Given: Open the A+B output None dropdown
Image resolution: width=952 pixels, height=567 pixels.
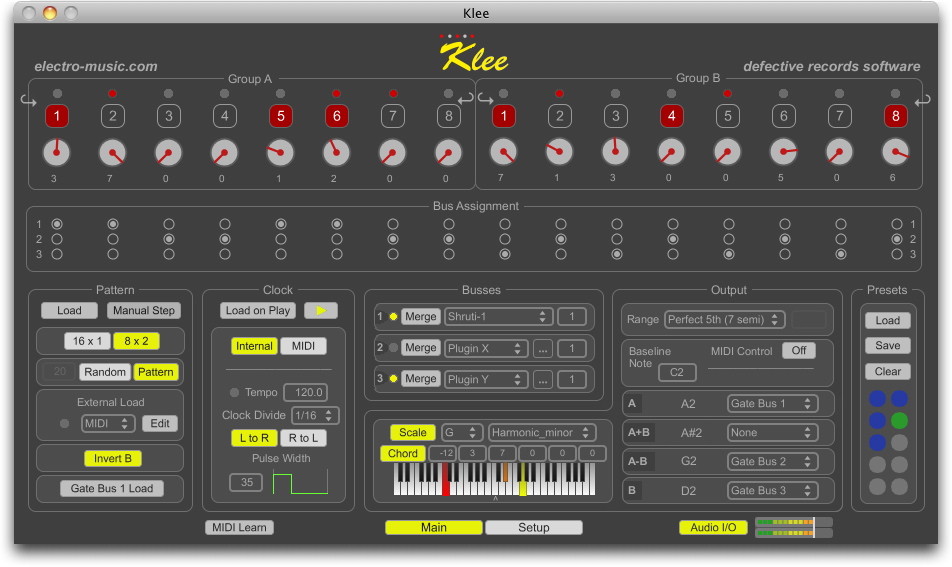Looking at the screenshot, I should tap(772, 432).
